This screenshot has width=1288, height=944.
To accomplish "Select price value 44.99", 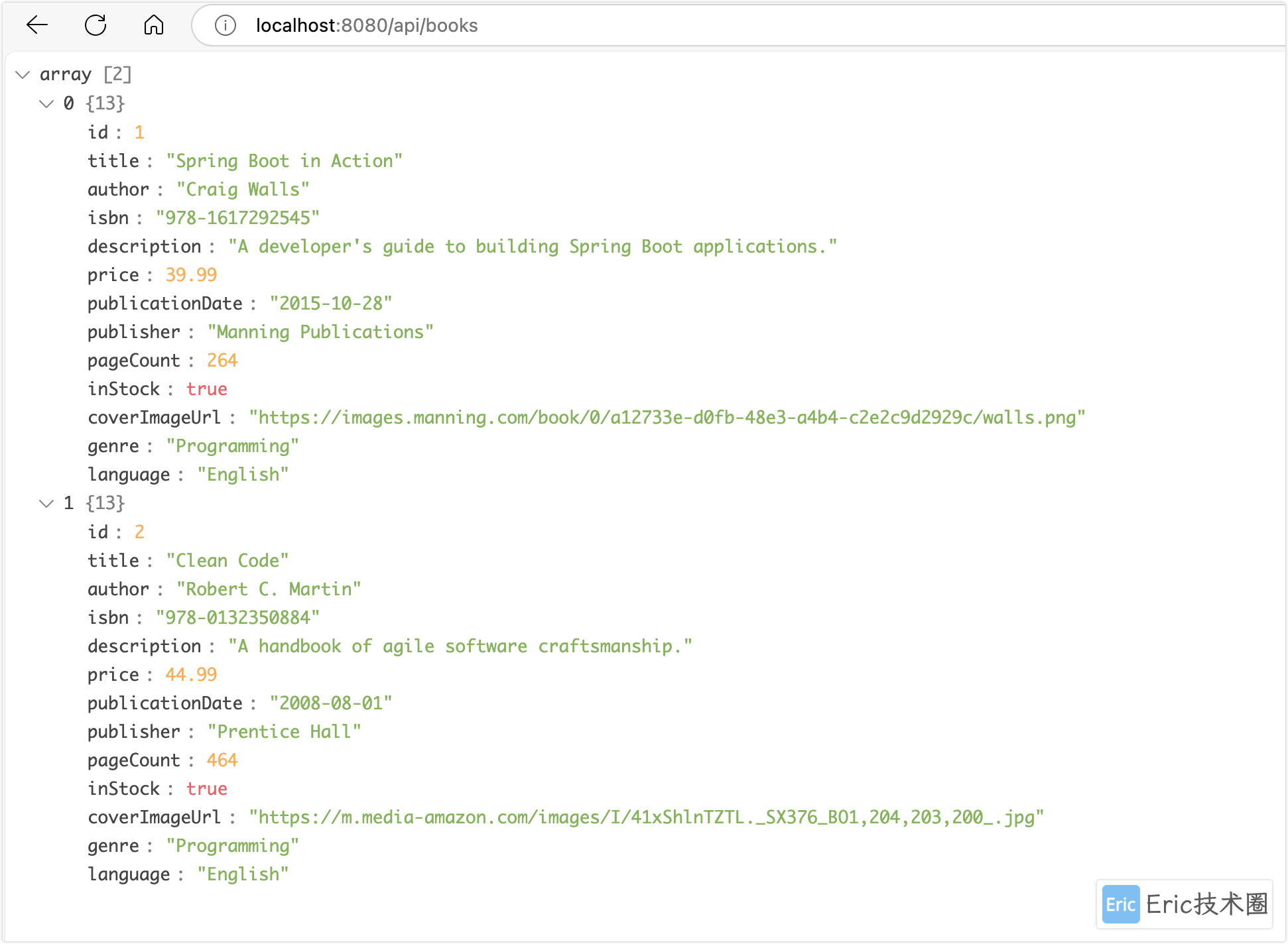I will (191, 675).
